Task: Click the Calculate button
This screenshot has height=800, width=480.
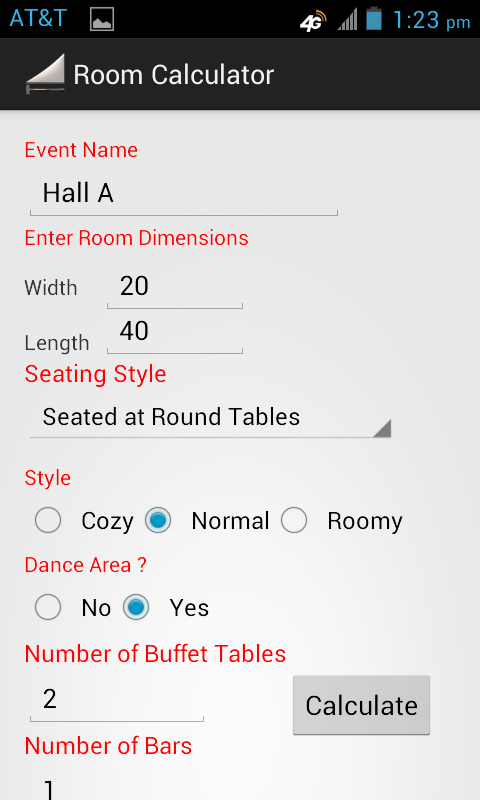Action: (x=361, y=705)
